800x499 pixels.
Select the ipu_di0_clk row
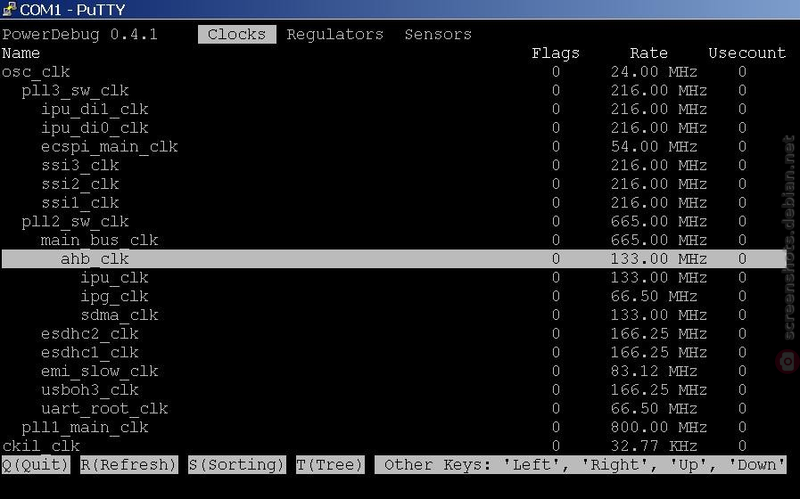point(393,128)
